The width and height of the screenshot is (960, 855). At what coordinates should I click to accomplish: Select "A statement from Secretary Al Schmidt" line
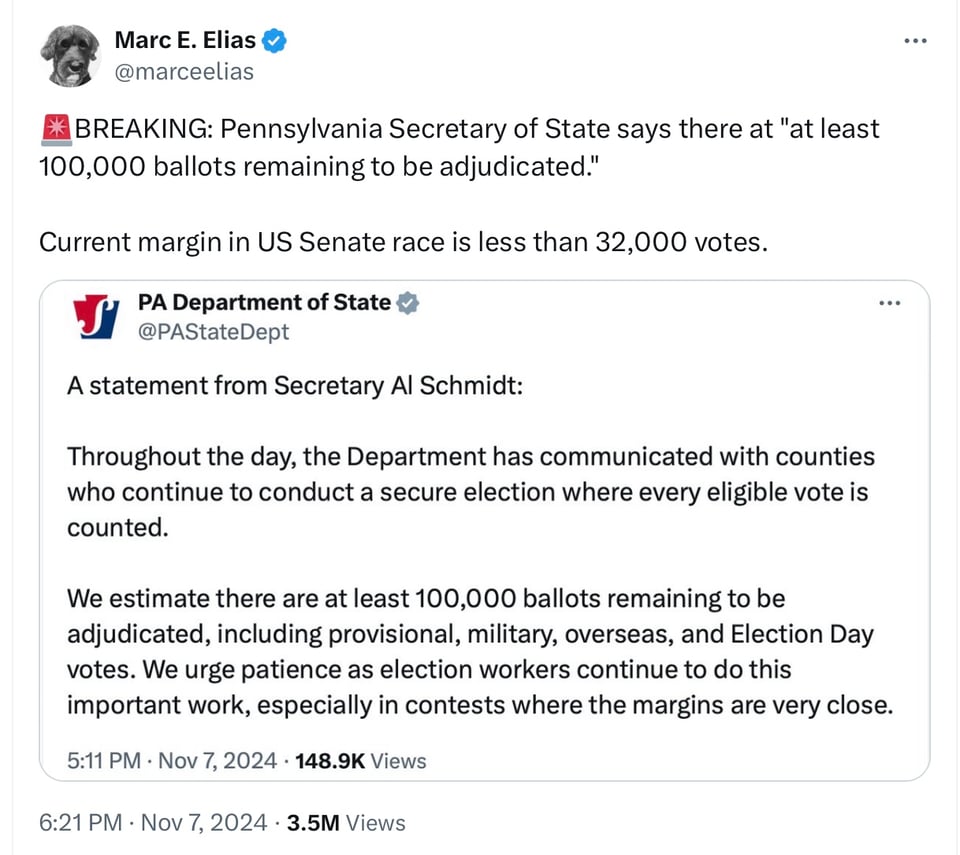pyautogui.click(x=294, y=385)
